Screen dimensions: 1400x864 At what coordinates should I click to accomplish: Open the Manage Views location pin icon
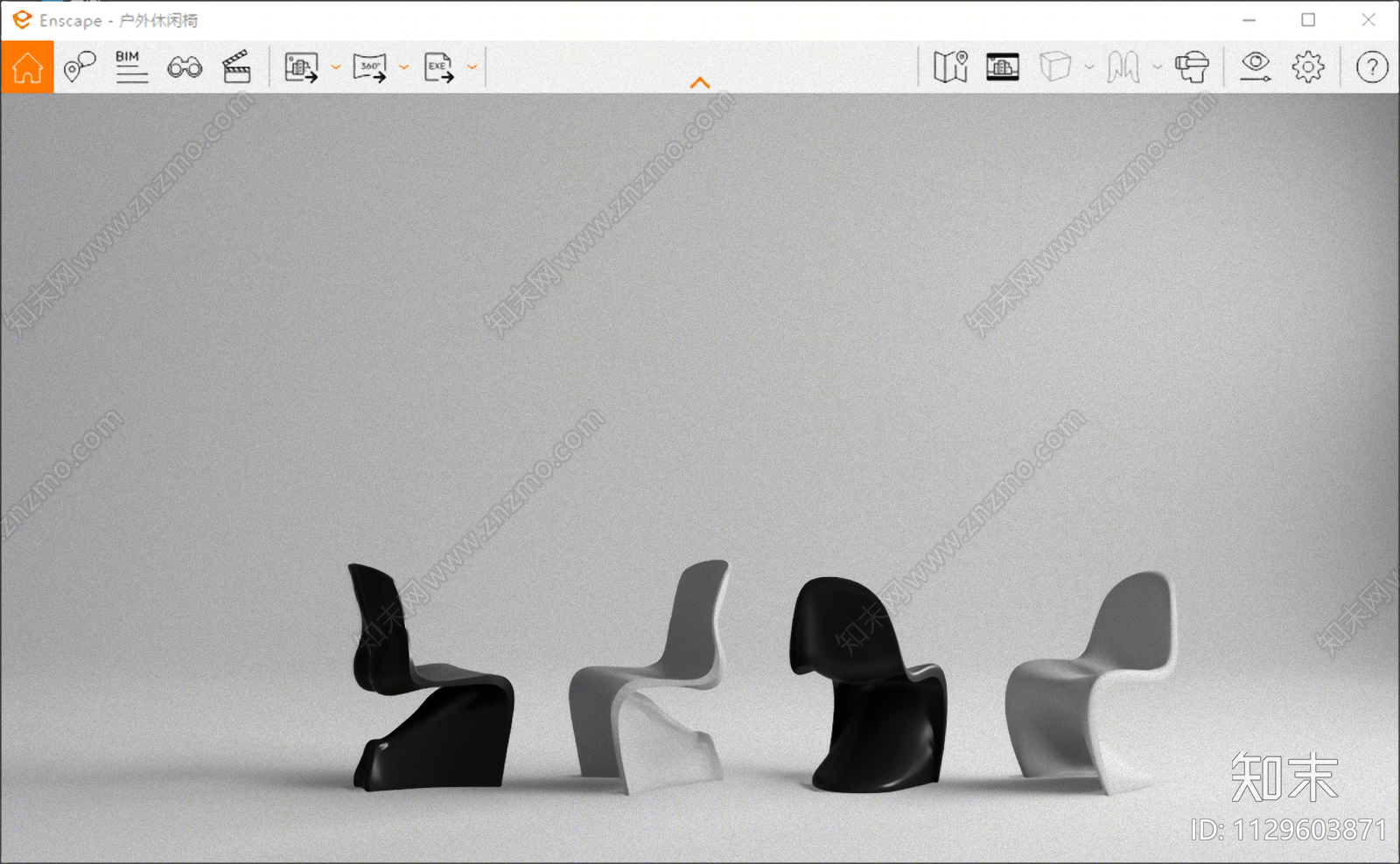point(80,66)
